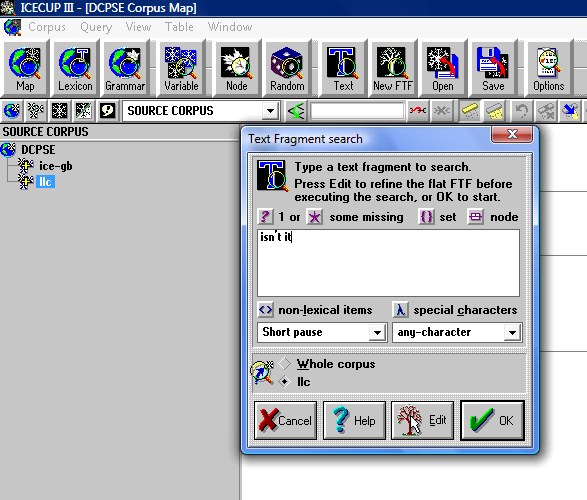The image size is (587, 500).
Task: Open the Query menu
Action: click(96, 27)
